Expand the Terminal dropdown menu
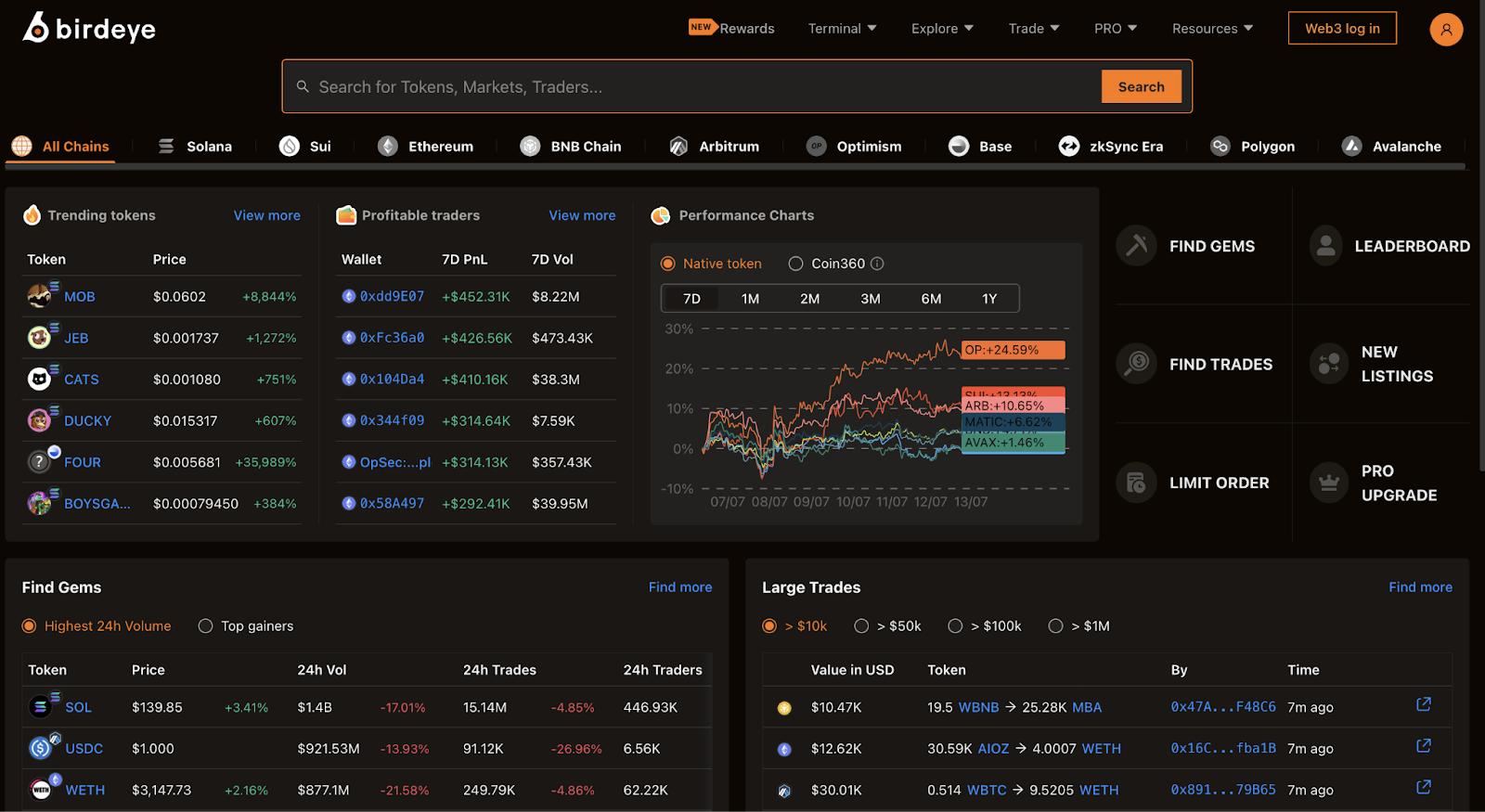The height and width of the screenshot is (812, 1485). 842,29
